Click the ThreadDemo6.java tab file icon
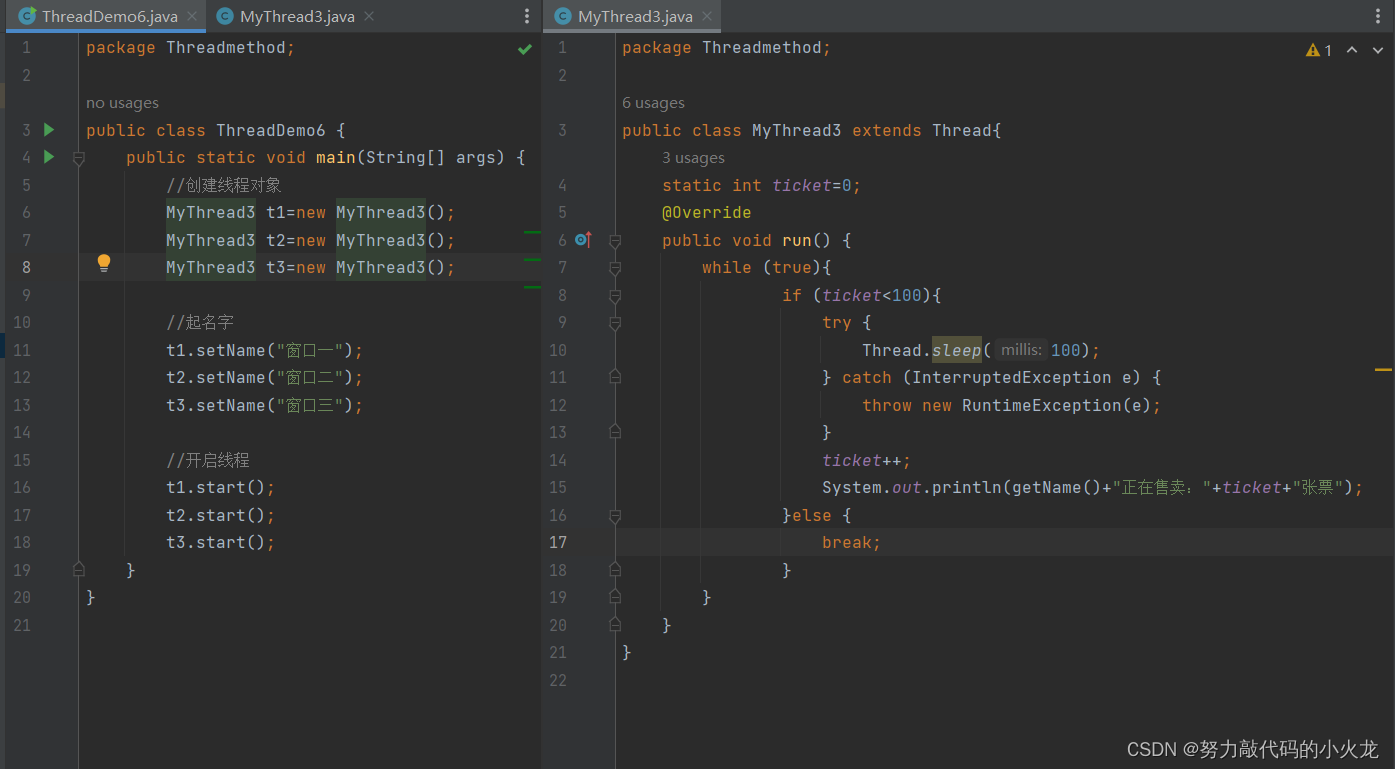1395x769 pixels. [x=27, y=16]
